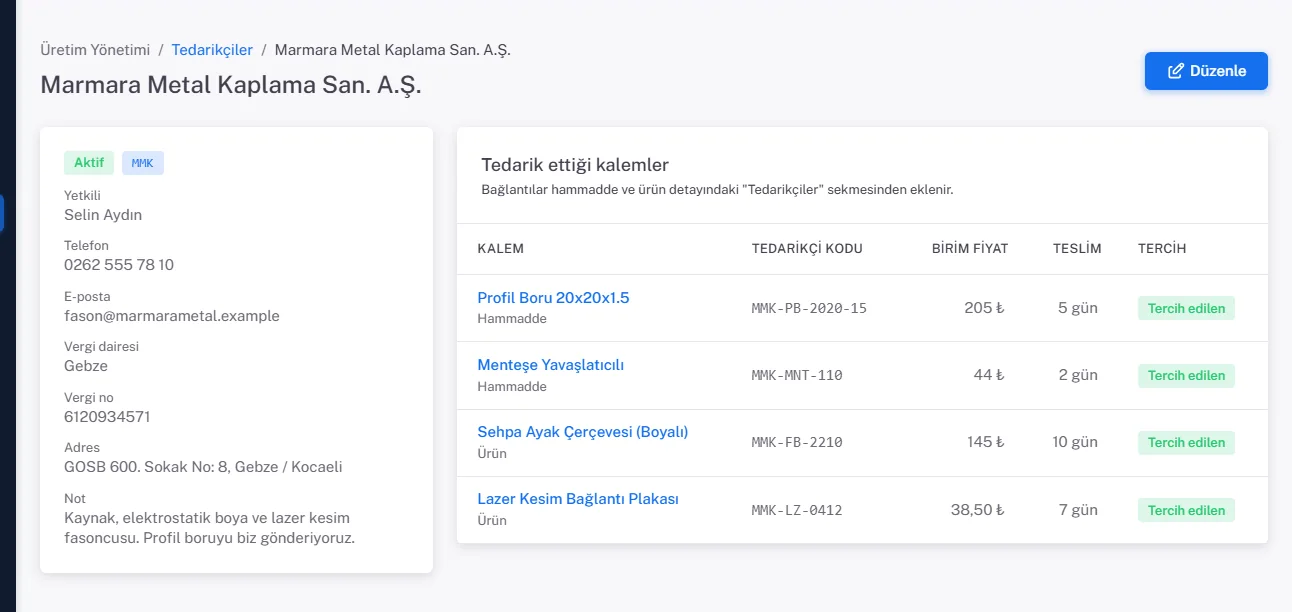This screenshot has width=1292, height=612.
Task: Click delivery time 2 gün
Action: 1078,375
